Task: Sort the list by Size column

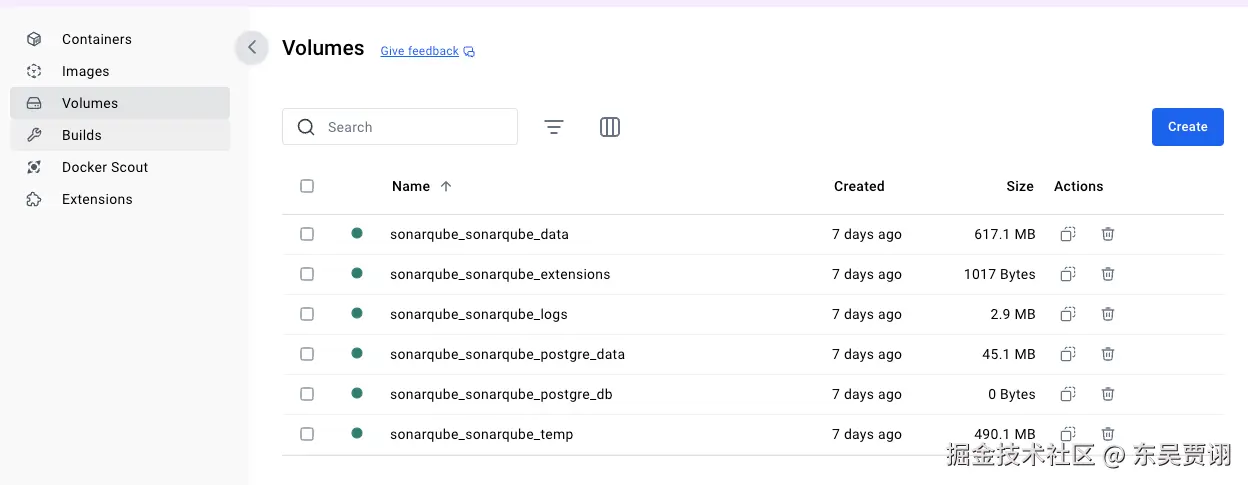Action: [x=1019, y=186]
